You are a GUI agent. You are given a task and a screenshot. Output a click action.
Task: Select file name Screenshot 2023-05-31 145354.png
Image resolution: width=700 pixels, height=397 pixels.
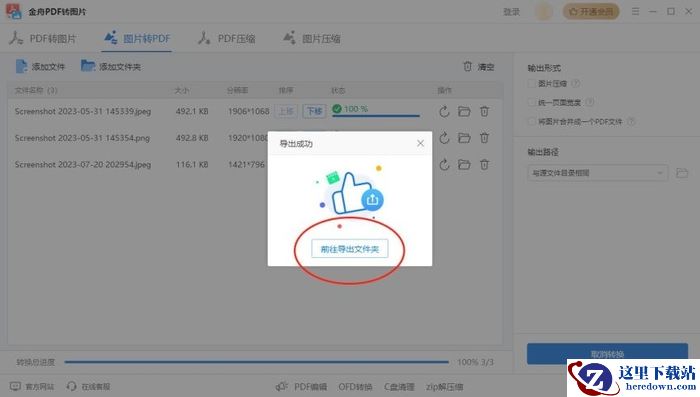click(82, 138)
